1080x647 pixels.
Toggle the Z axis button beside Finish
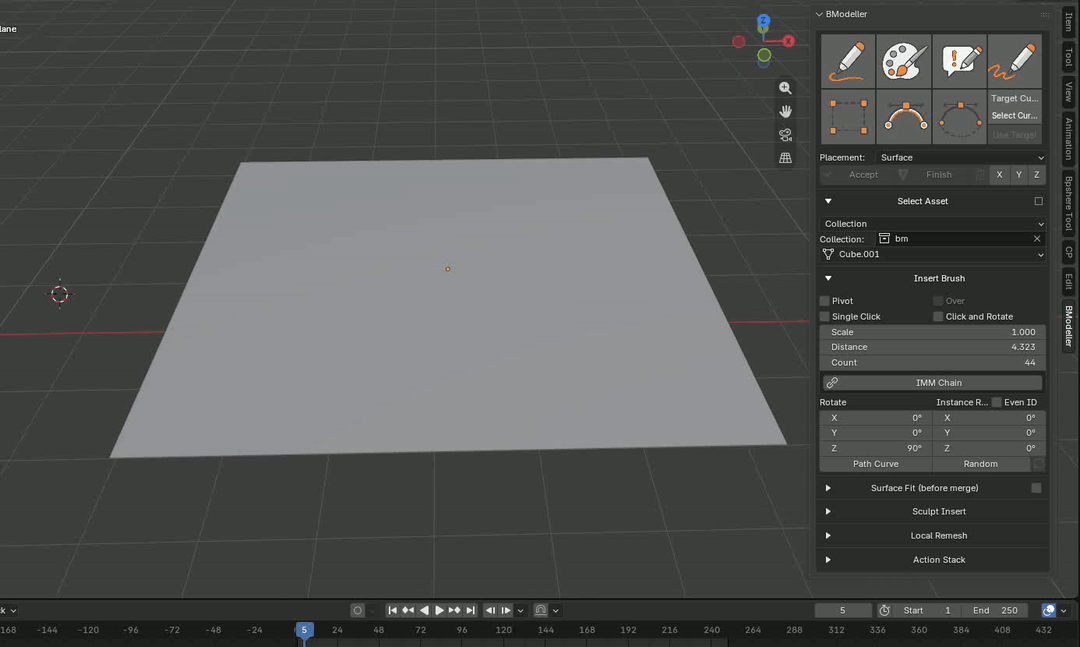tap(1037, 175)
